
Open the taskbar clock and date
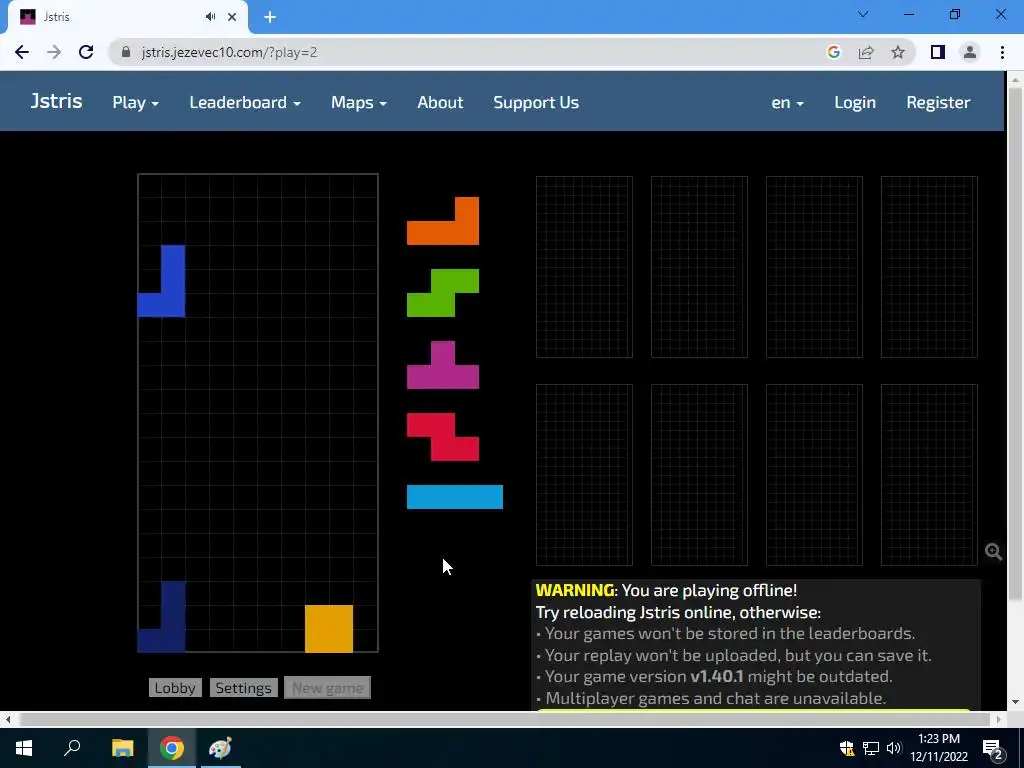(x=939, y=748)
